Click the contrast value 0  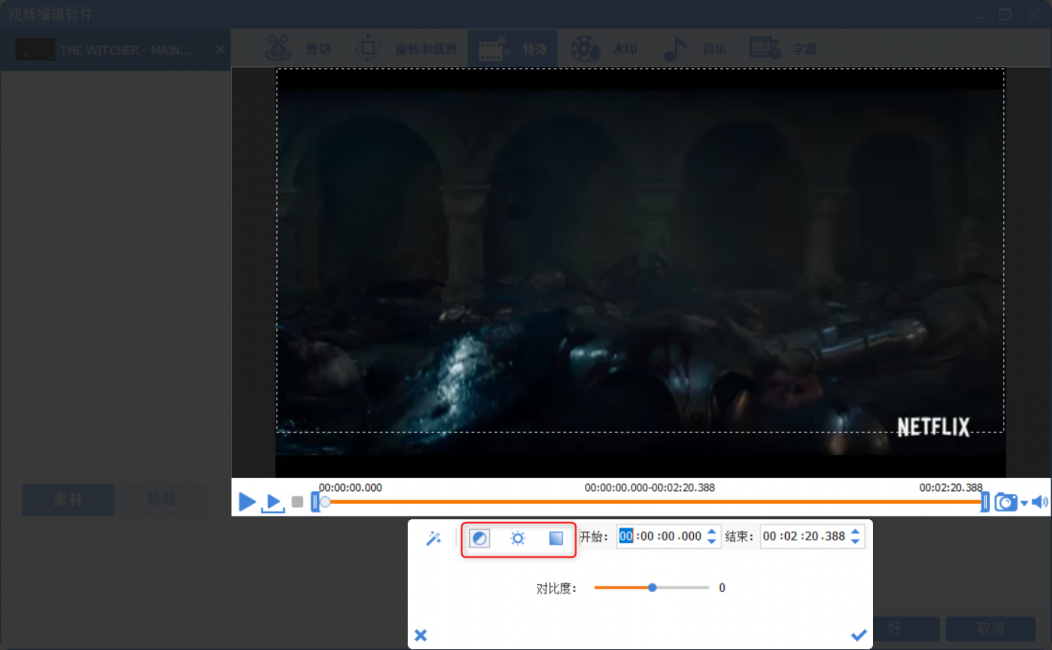722,588
